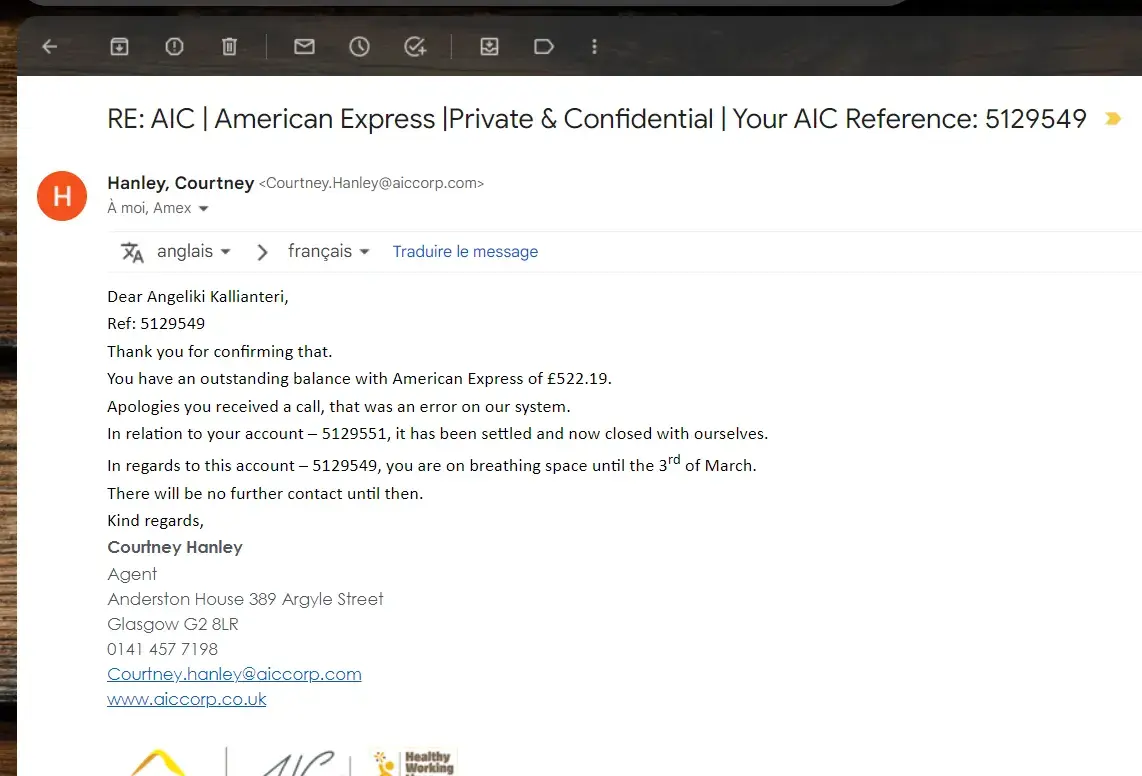Archive this email
Screen dimensions: 1142x776
pyautogui.click(x=119, y=46)
